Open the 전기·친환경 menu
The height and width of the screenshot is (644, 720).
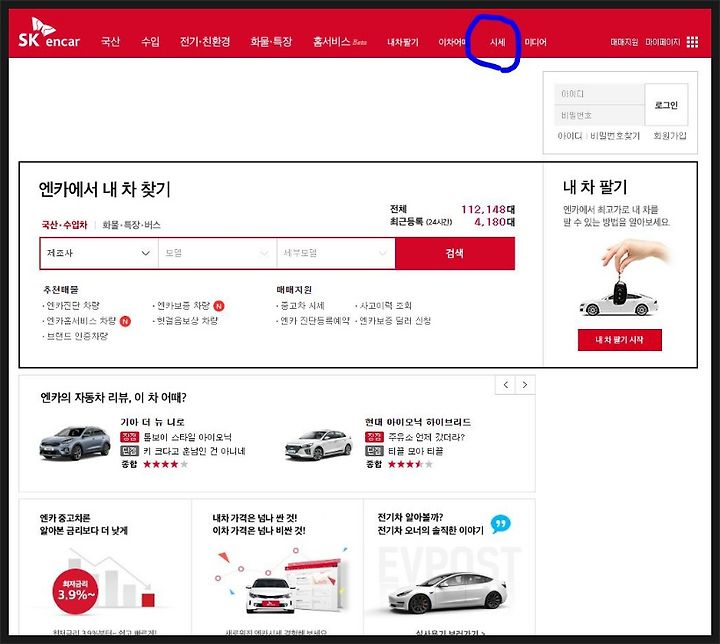(205, 42)
